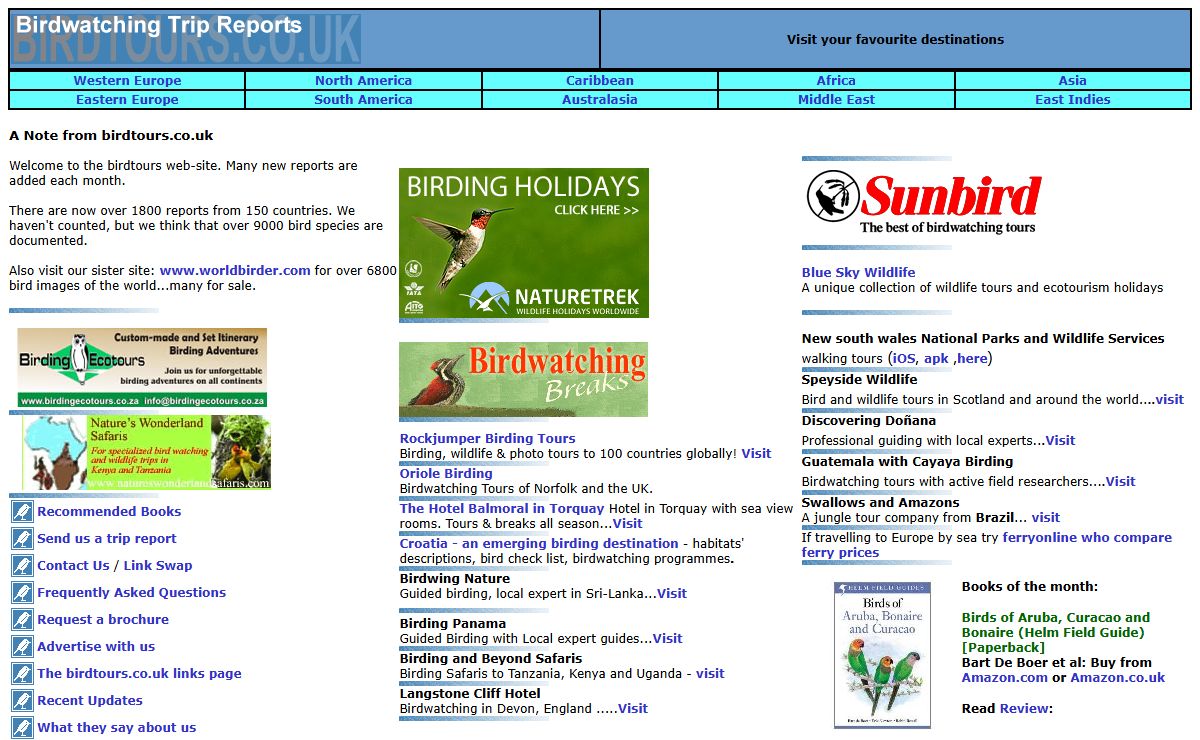This screenshot has height=740, width=1200.
Task: Click the bird icon beside links page
Action: (22, 674)
